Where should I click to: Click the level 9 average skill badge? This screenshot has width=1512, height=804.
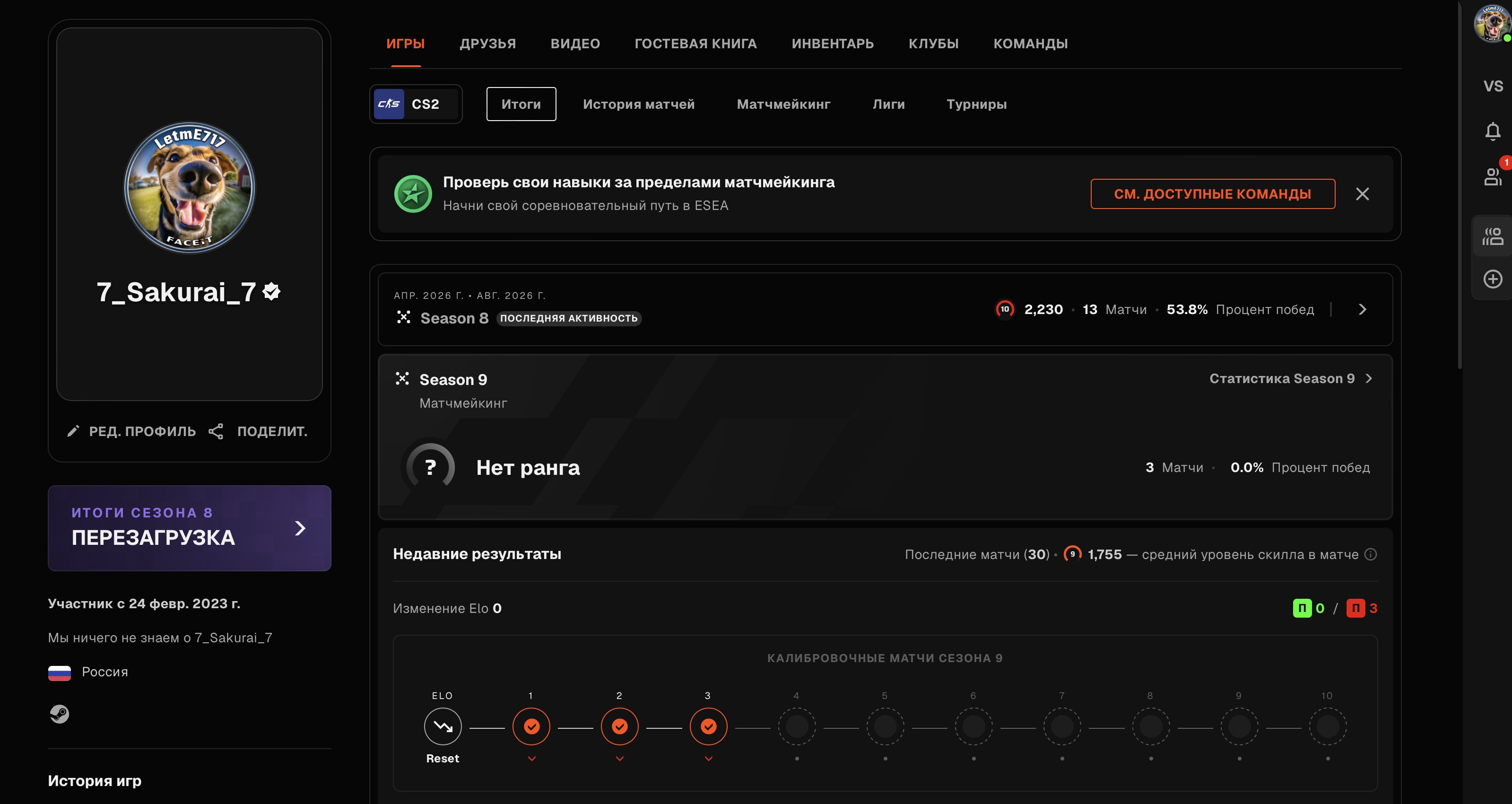pyautogui.click(x=1072, y=554)
